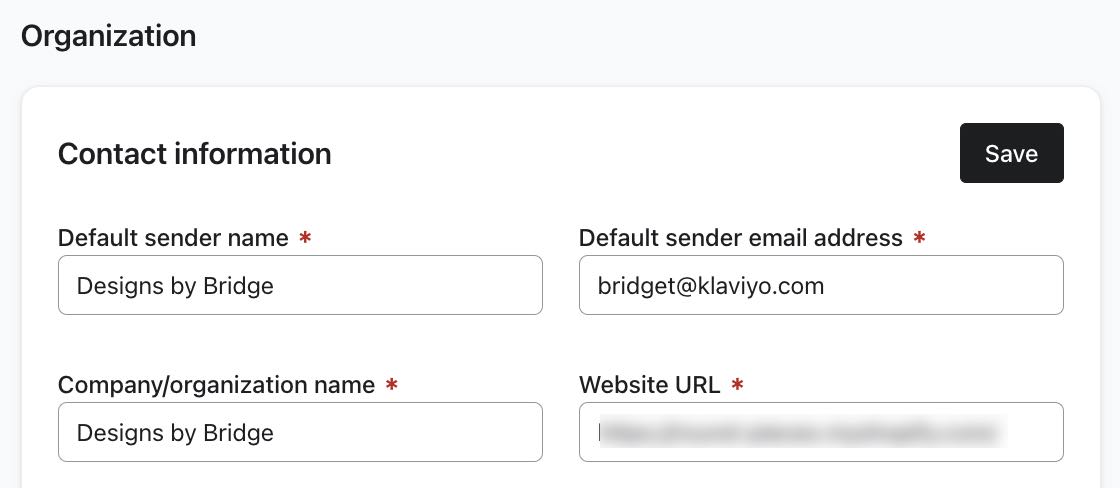The height and width of the screenshot is (488, 1120).
Task: Click the "Website URL" label
Action: pos(649,385)
